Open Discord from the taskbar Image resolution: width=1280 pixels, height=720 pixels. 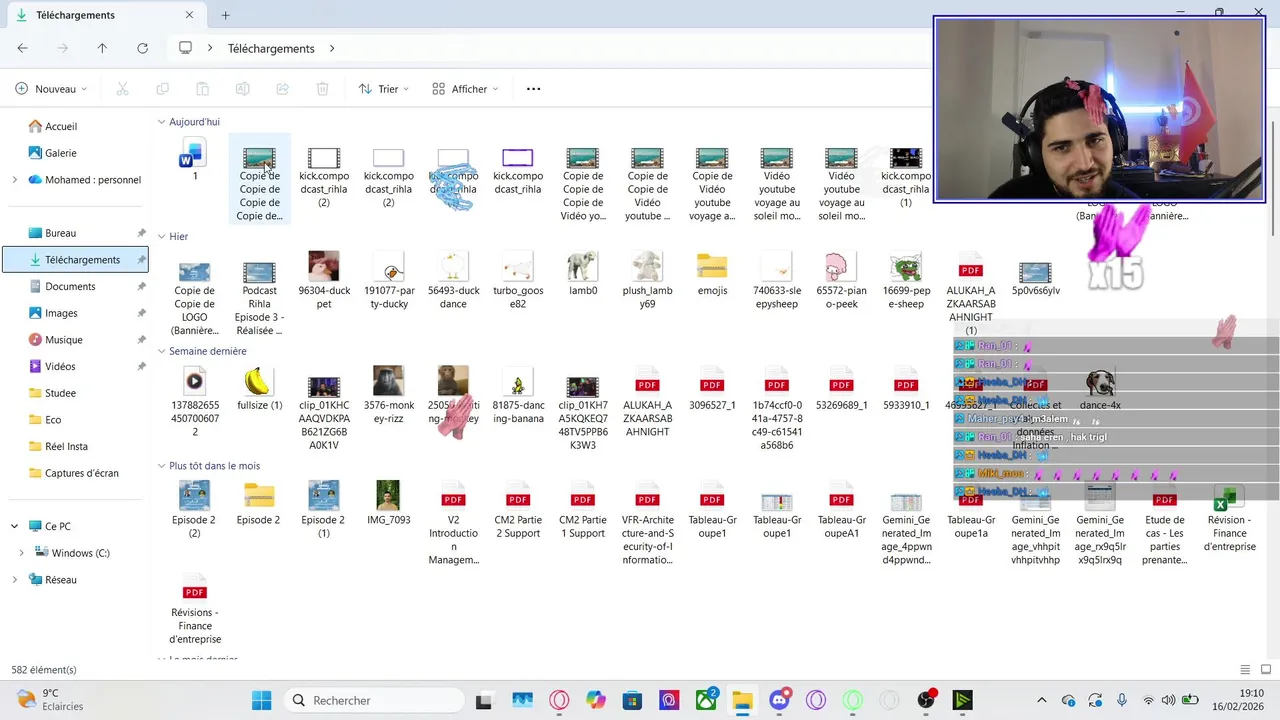[x=780, y=700]
